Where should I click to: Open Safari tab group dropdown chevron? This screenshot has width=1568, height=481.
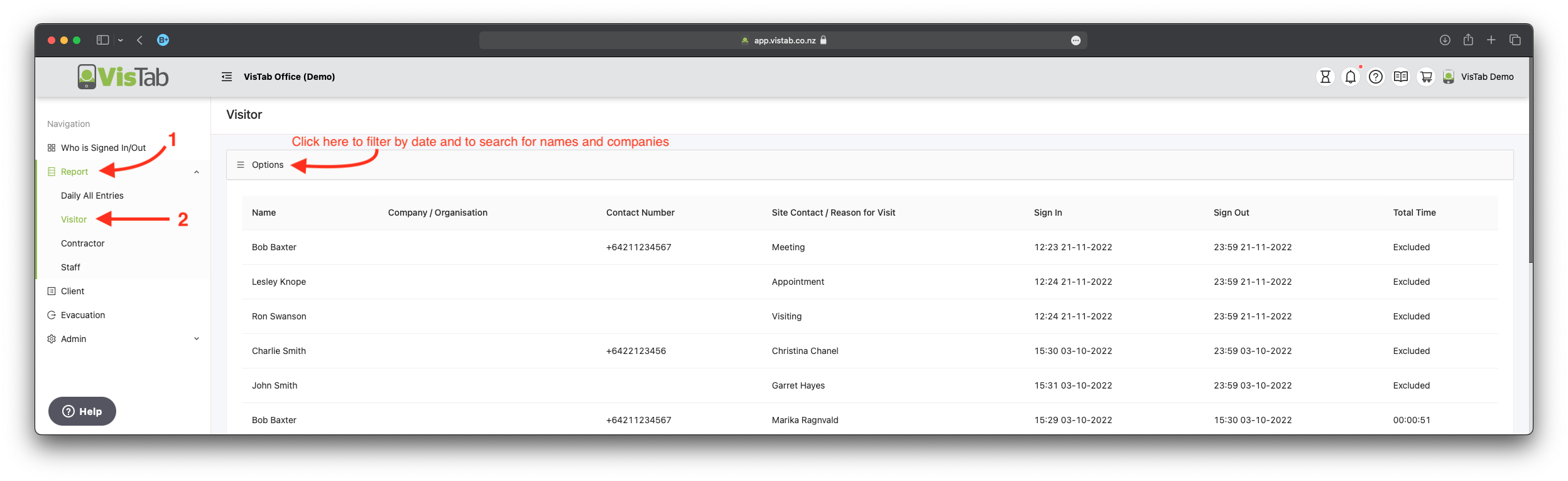(x=120, y=40)
